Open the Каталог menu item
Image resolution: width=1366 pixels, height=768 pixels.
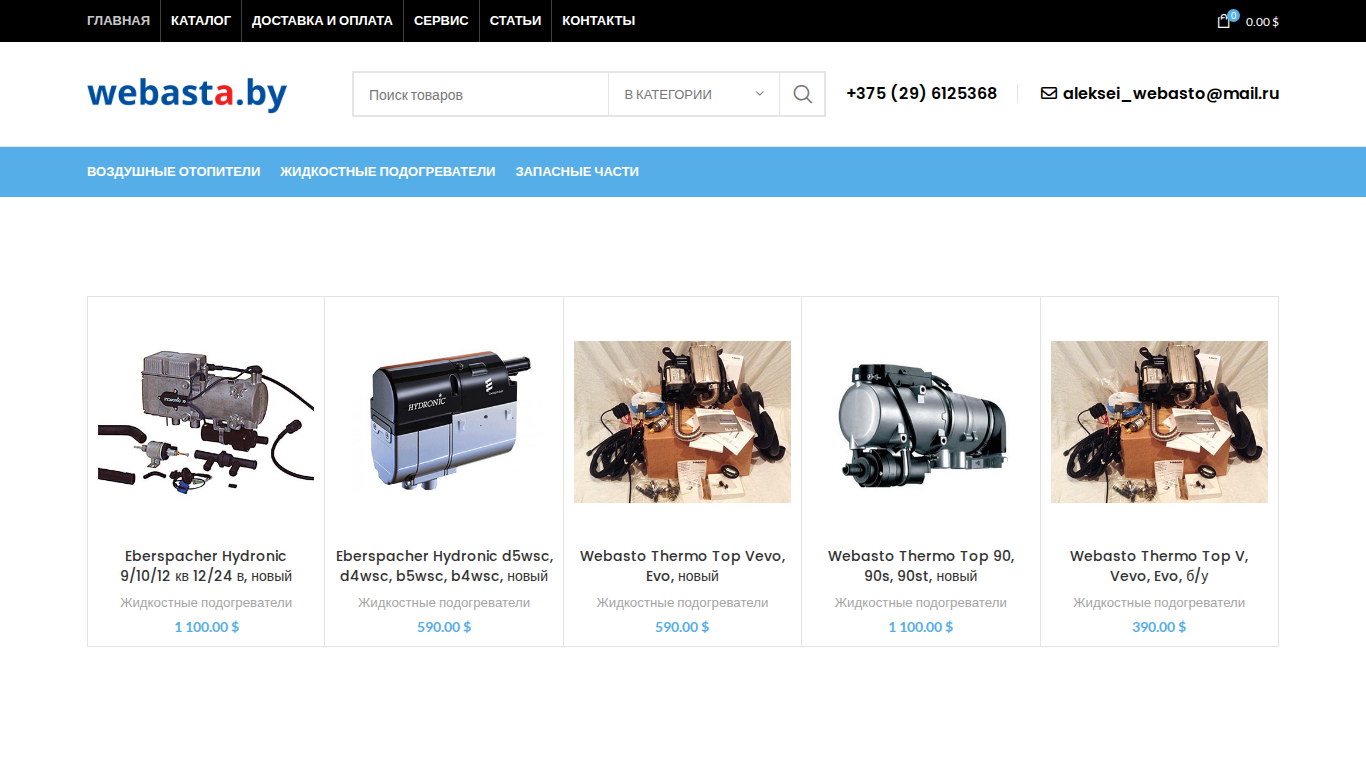(201, 21)
